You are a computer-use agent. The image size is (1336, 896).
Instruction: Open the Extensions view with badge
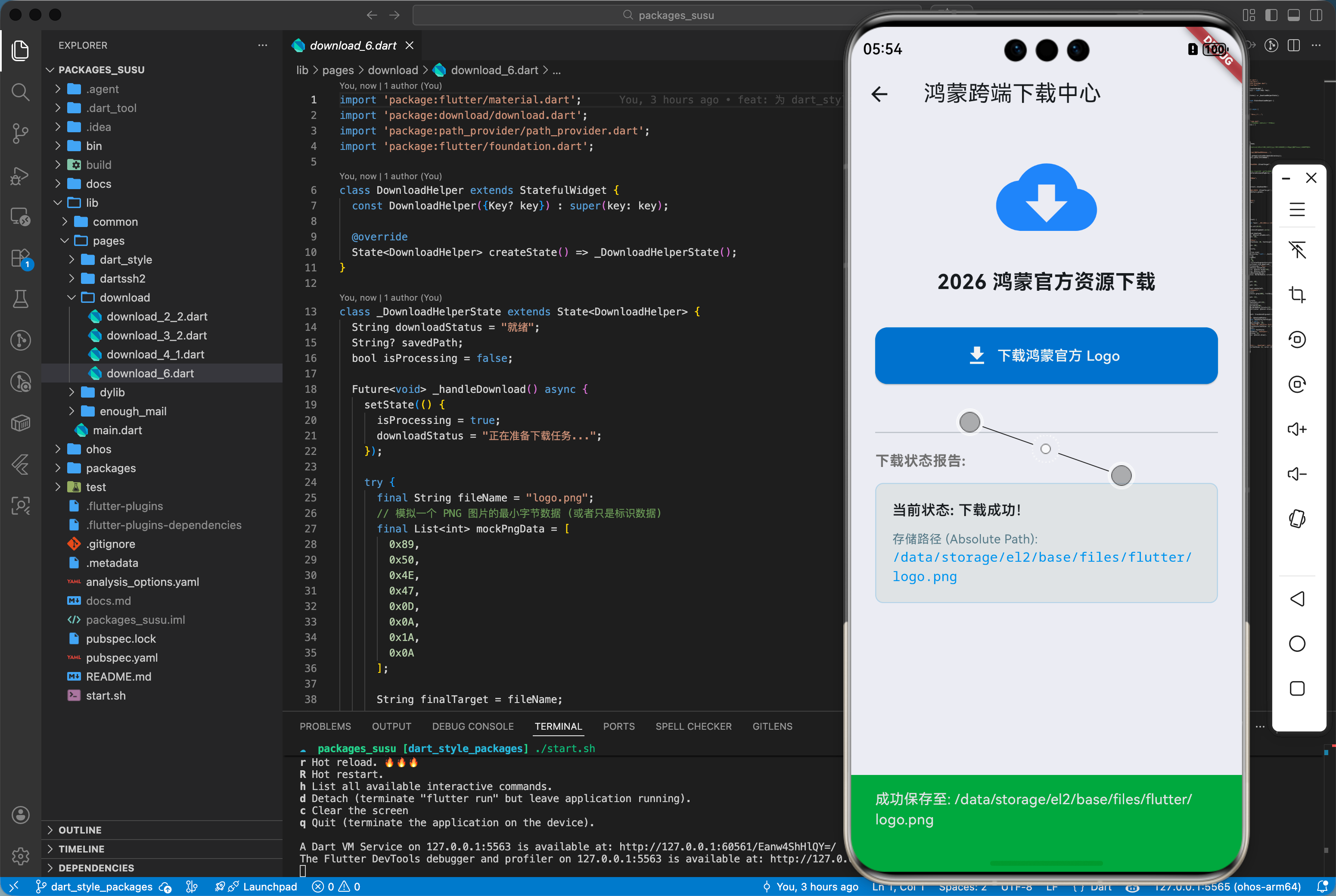(21, 258)
